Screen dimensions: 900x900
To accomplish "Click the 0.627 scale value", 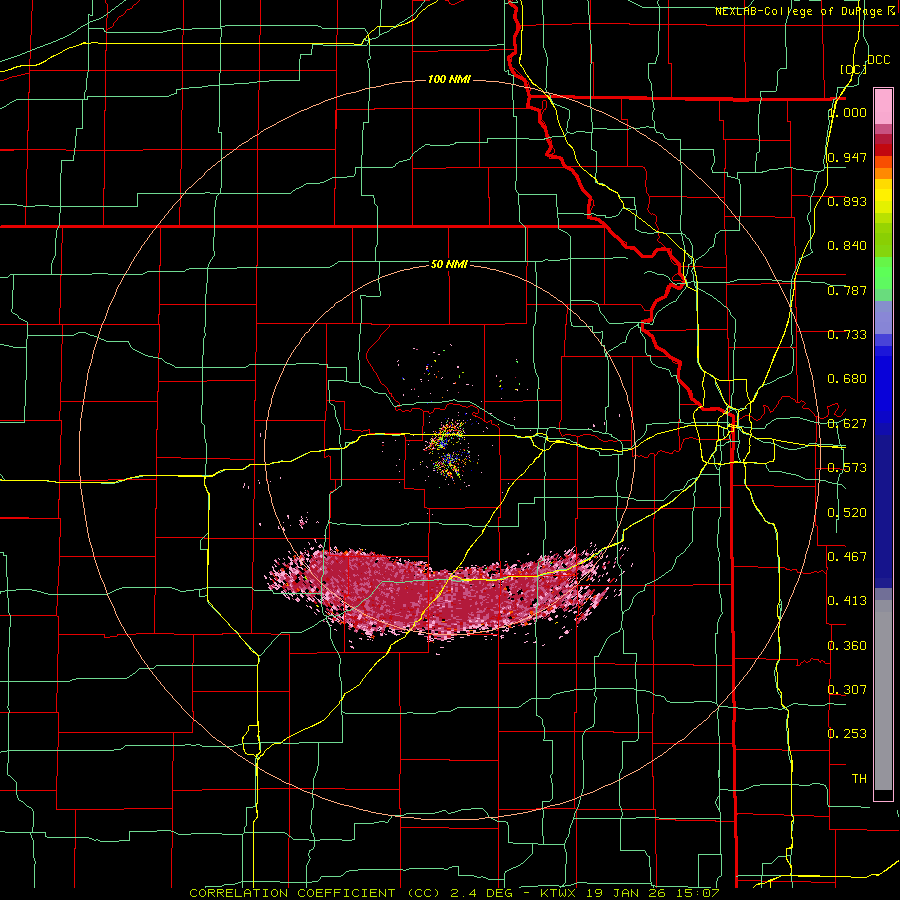I will point(847,424).
